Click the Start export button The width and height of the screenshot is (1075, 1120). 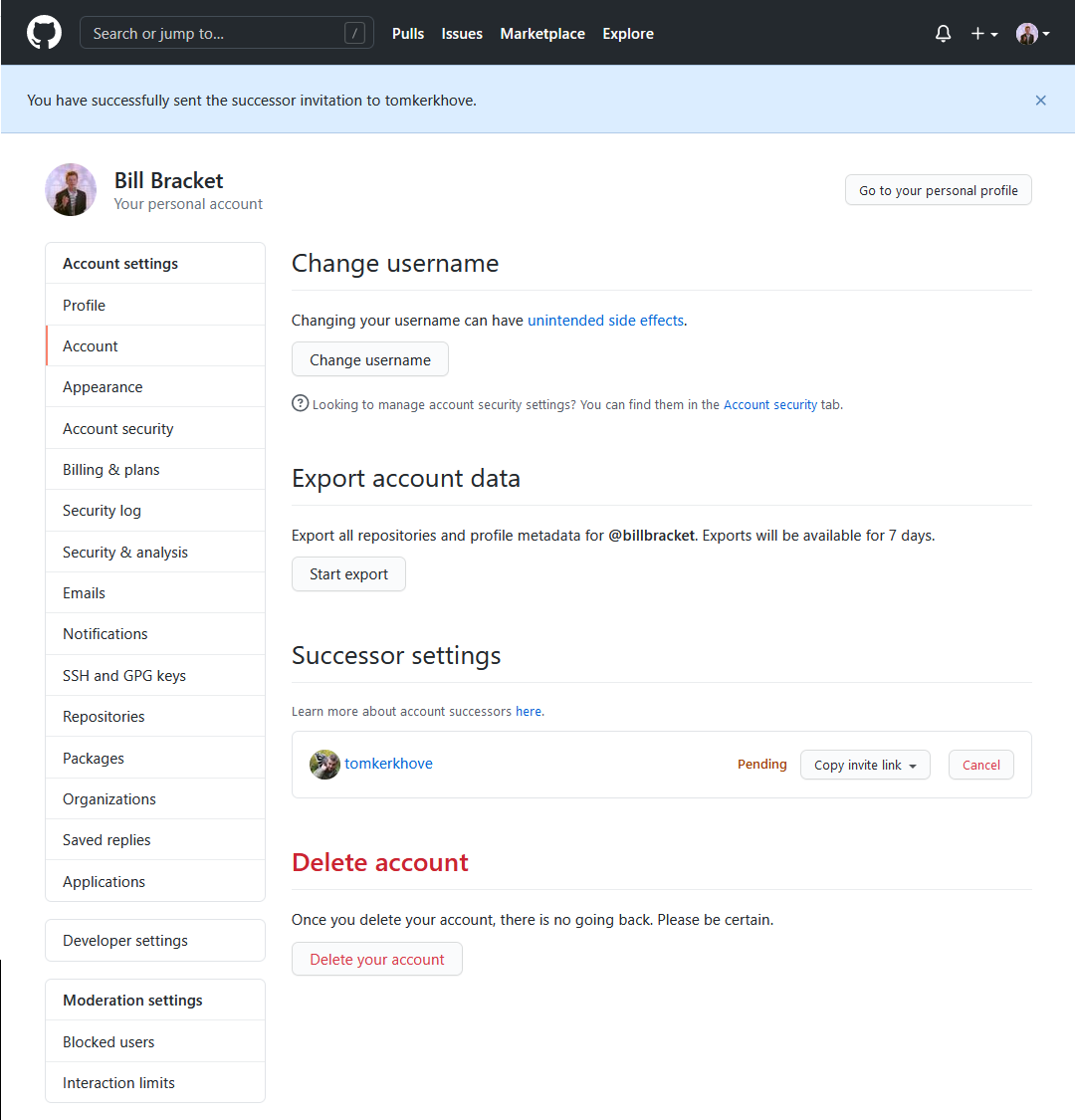click(x=348, y=574)
